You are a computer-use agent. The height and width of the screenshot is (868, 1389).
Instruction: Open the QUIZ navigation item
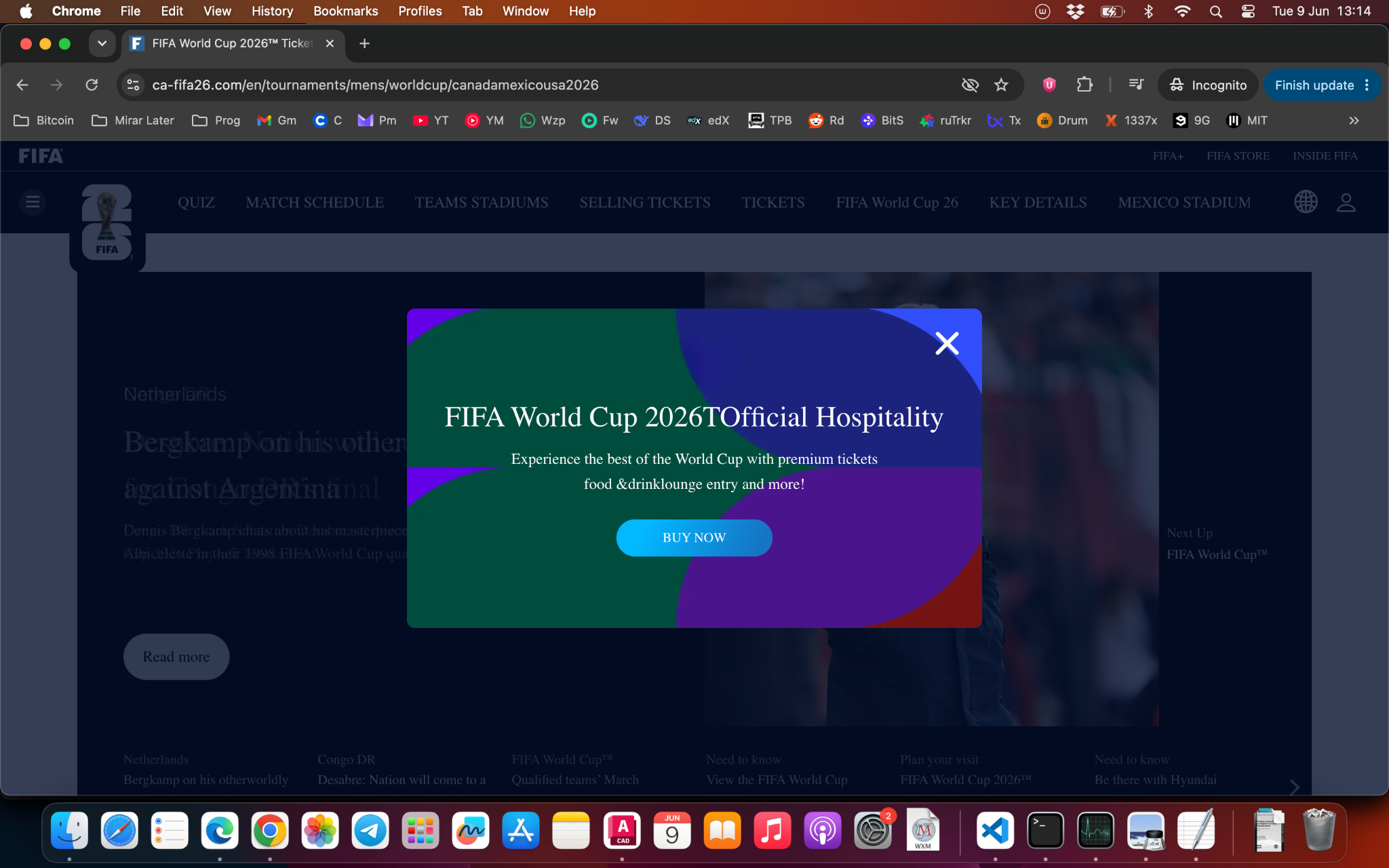click(196, 202)
